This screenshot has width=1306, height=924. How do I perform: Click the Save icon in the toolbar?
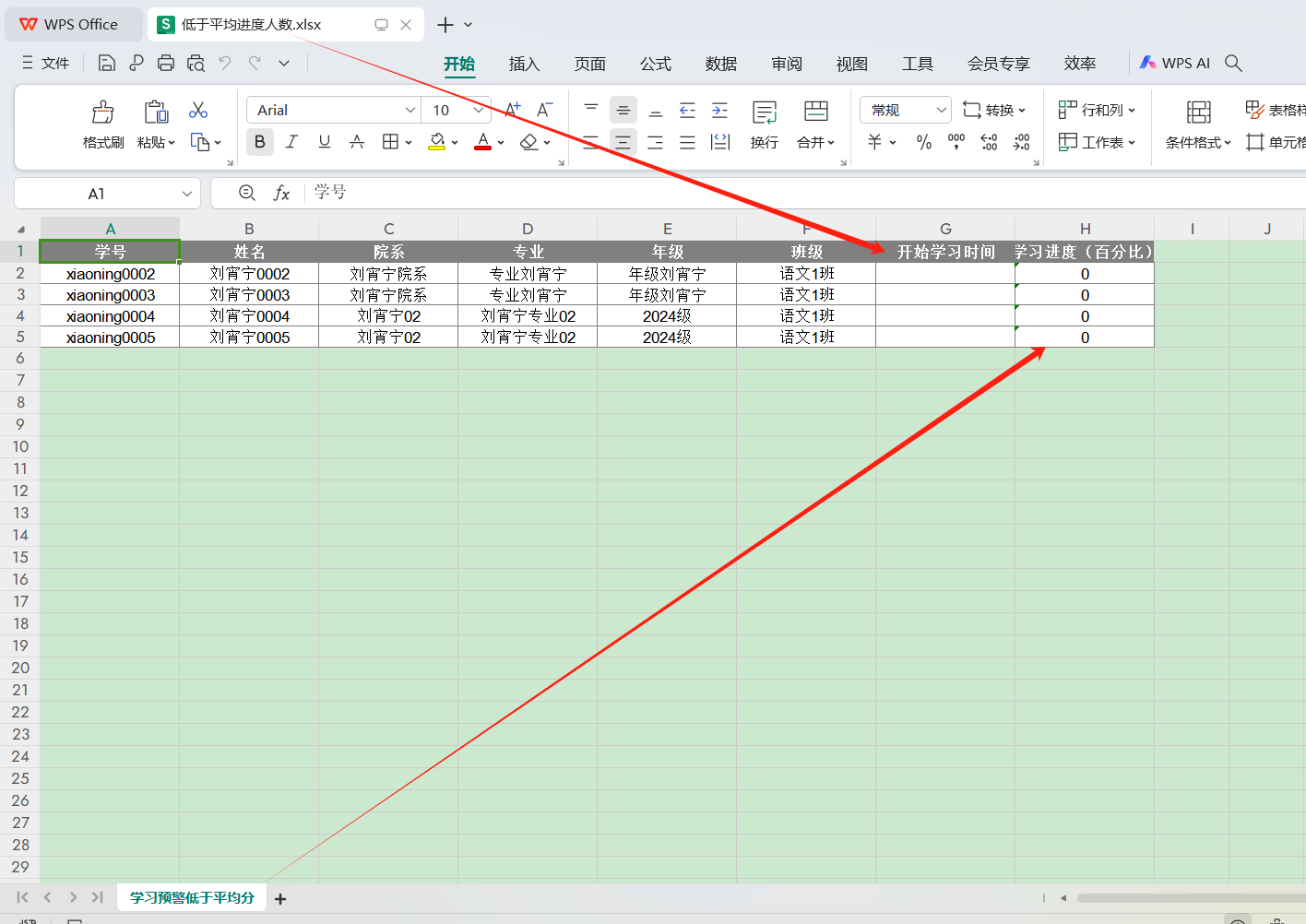[x=107, y=63]
